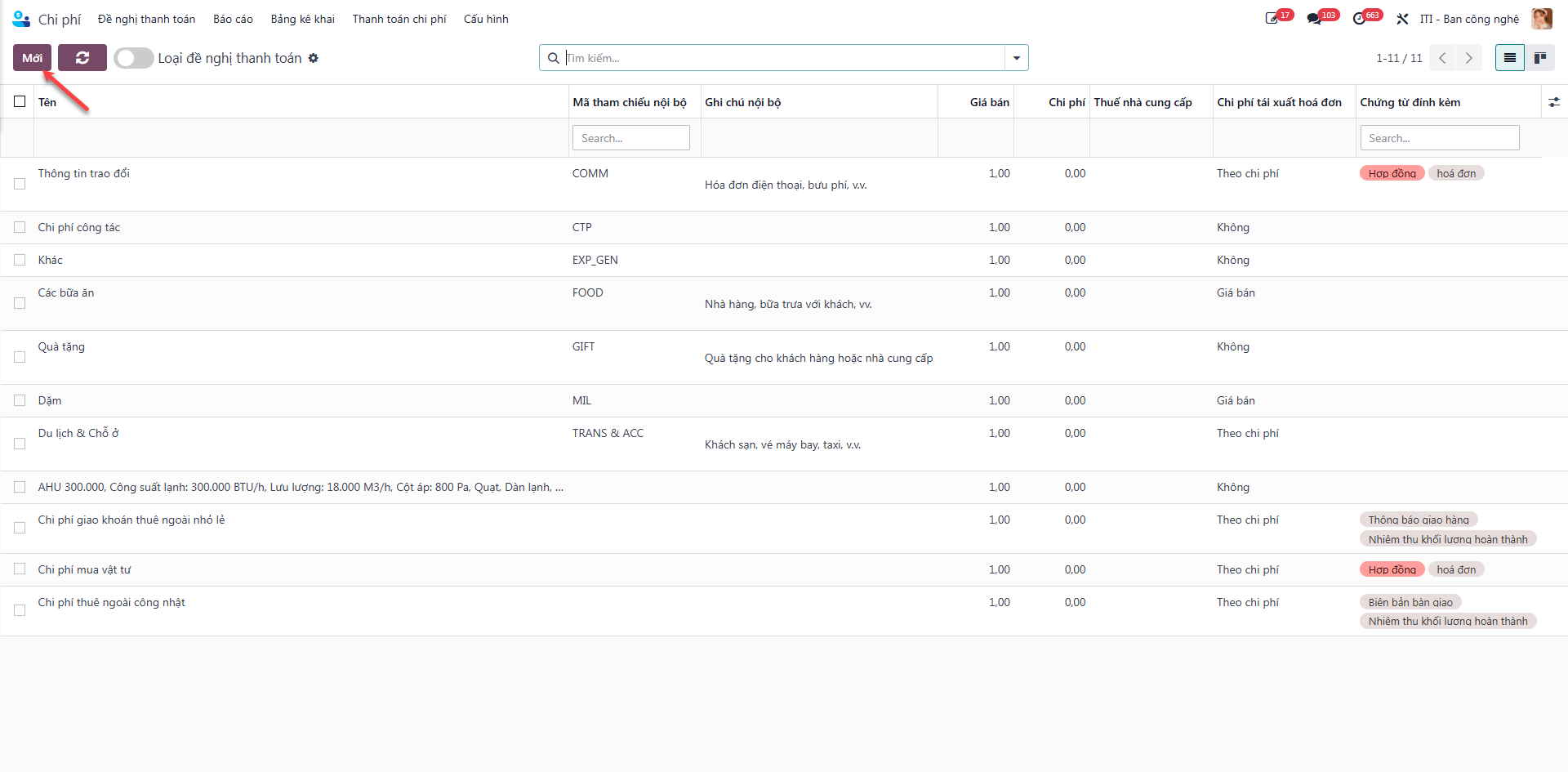
Task: Open the user avatar menu
Action: point(1542,19)
